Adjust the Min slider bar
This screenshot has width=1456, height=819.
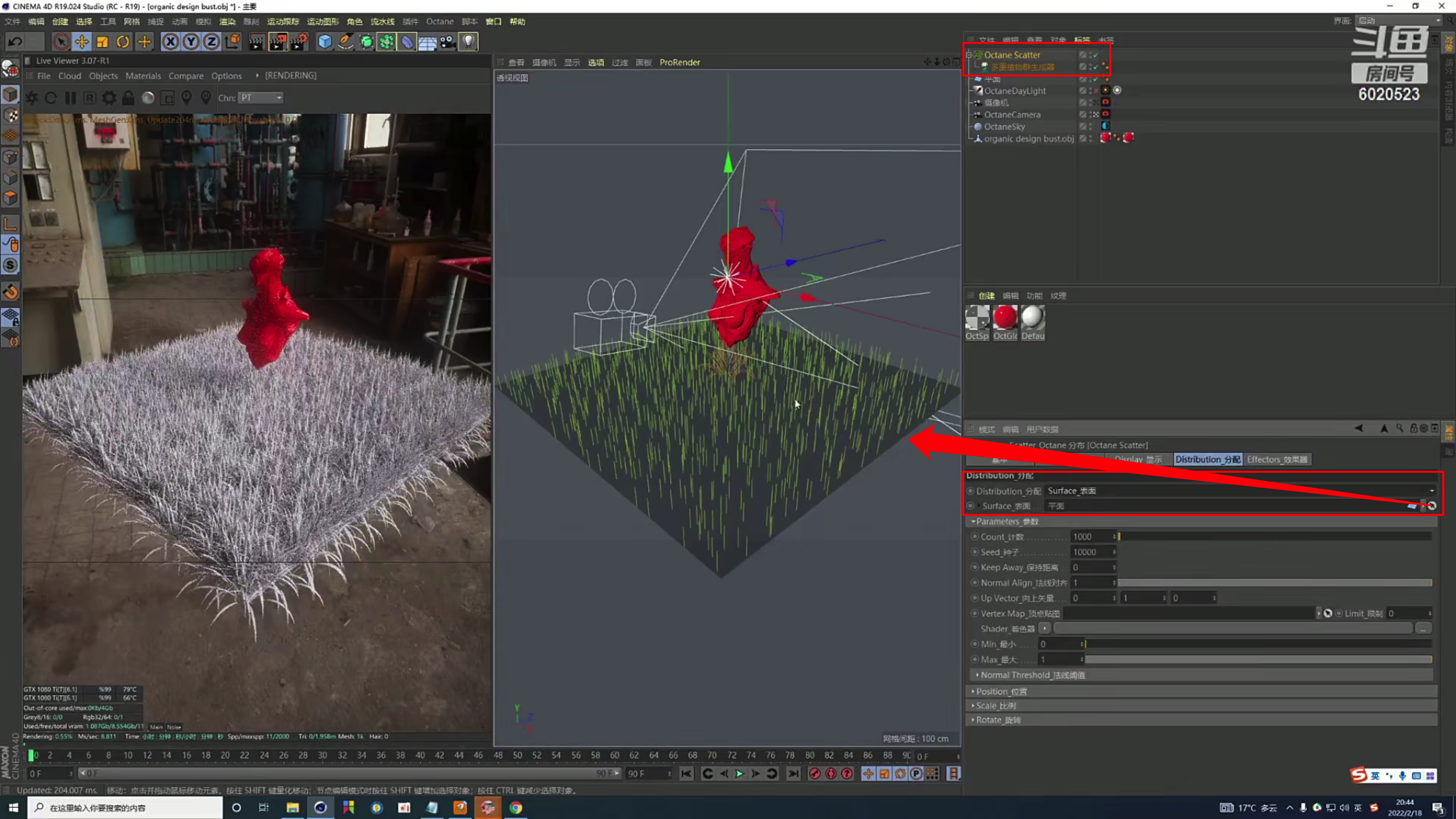click(1258, 644)
